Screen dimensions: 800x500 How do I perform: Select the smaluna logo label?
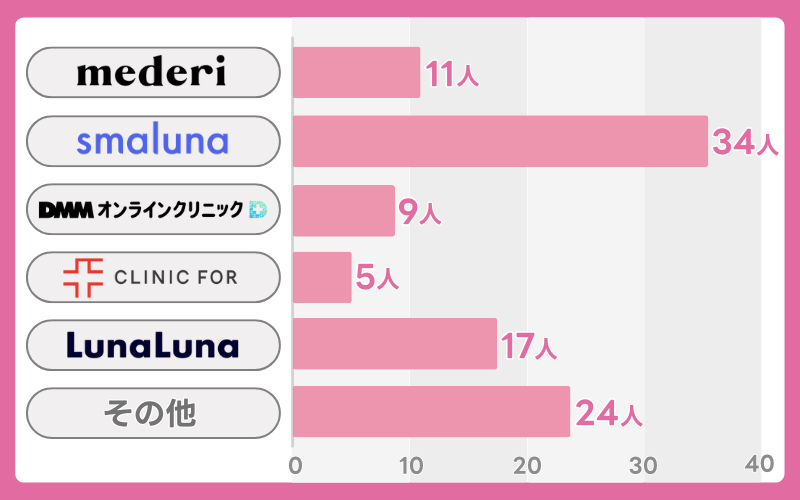click(152, 141)
